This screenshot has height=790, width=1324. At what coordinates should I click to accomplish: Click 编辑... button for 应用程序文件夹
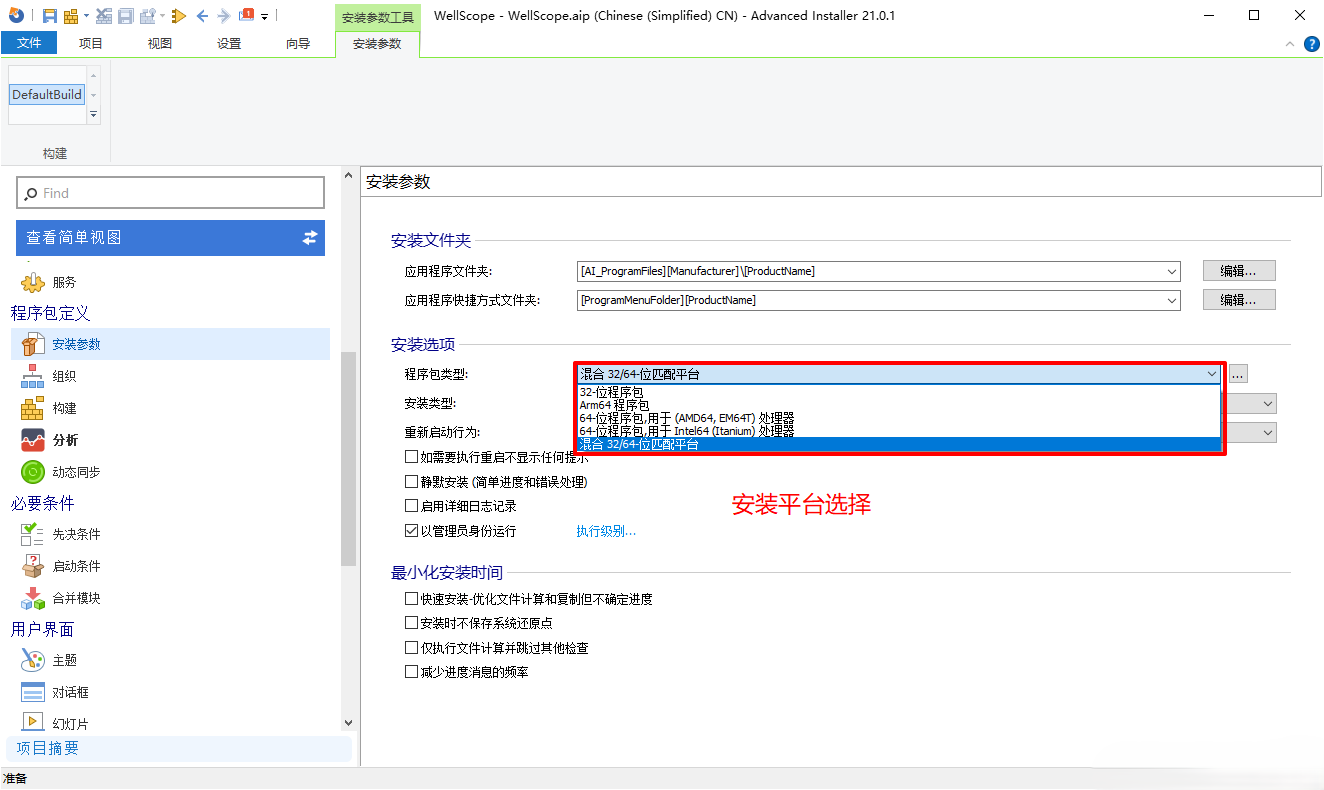[x=1238, y=271]
